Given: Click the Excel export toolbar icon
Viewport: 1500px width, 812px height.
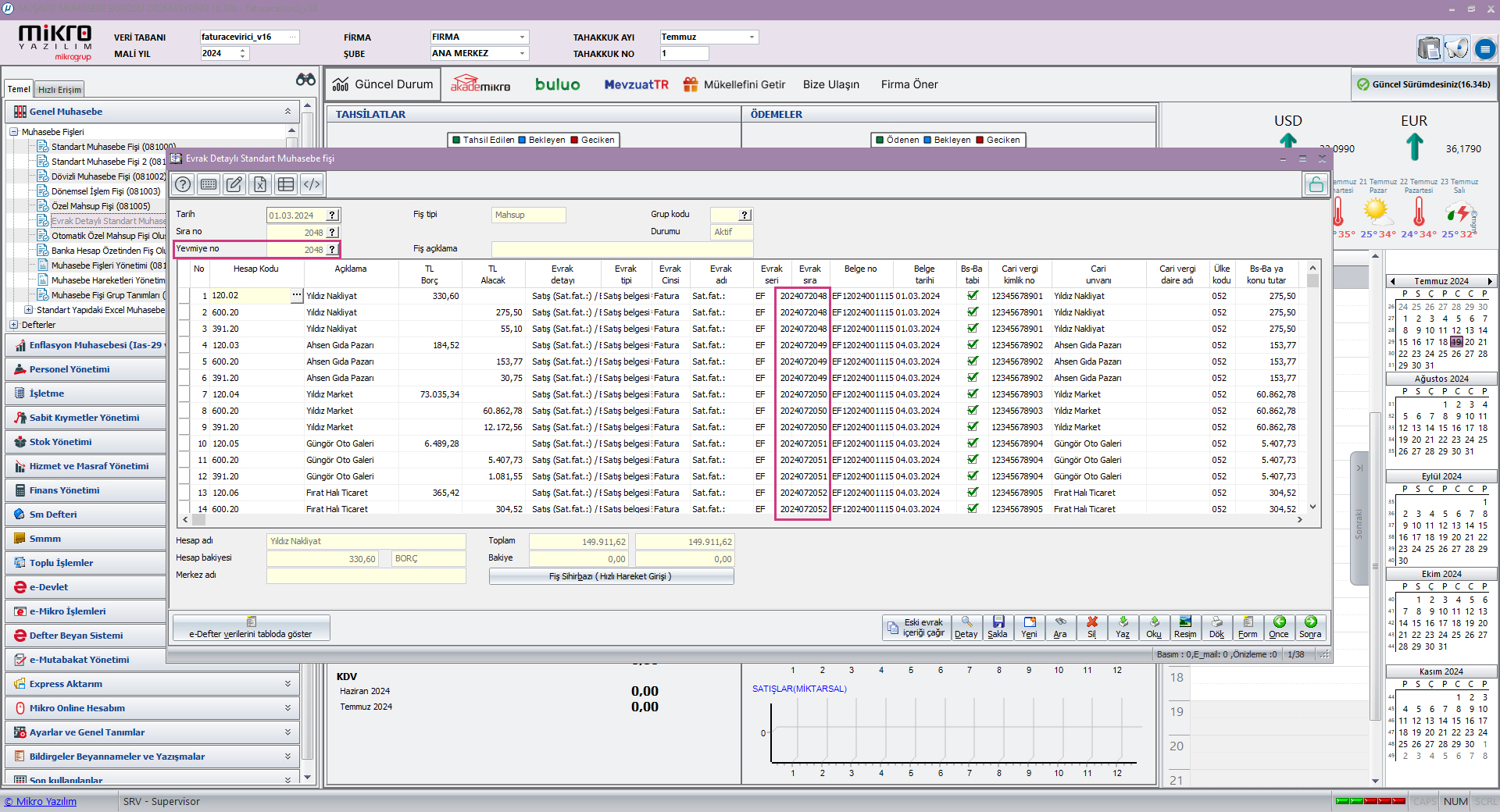Looking at the screenshot, I should pos(260,184).
